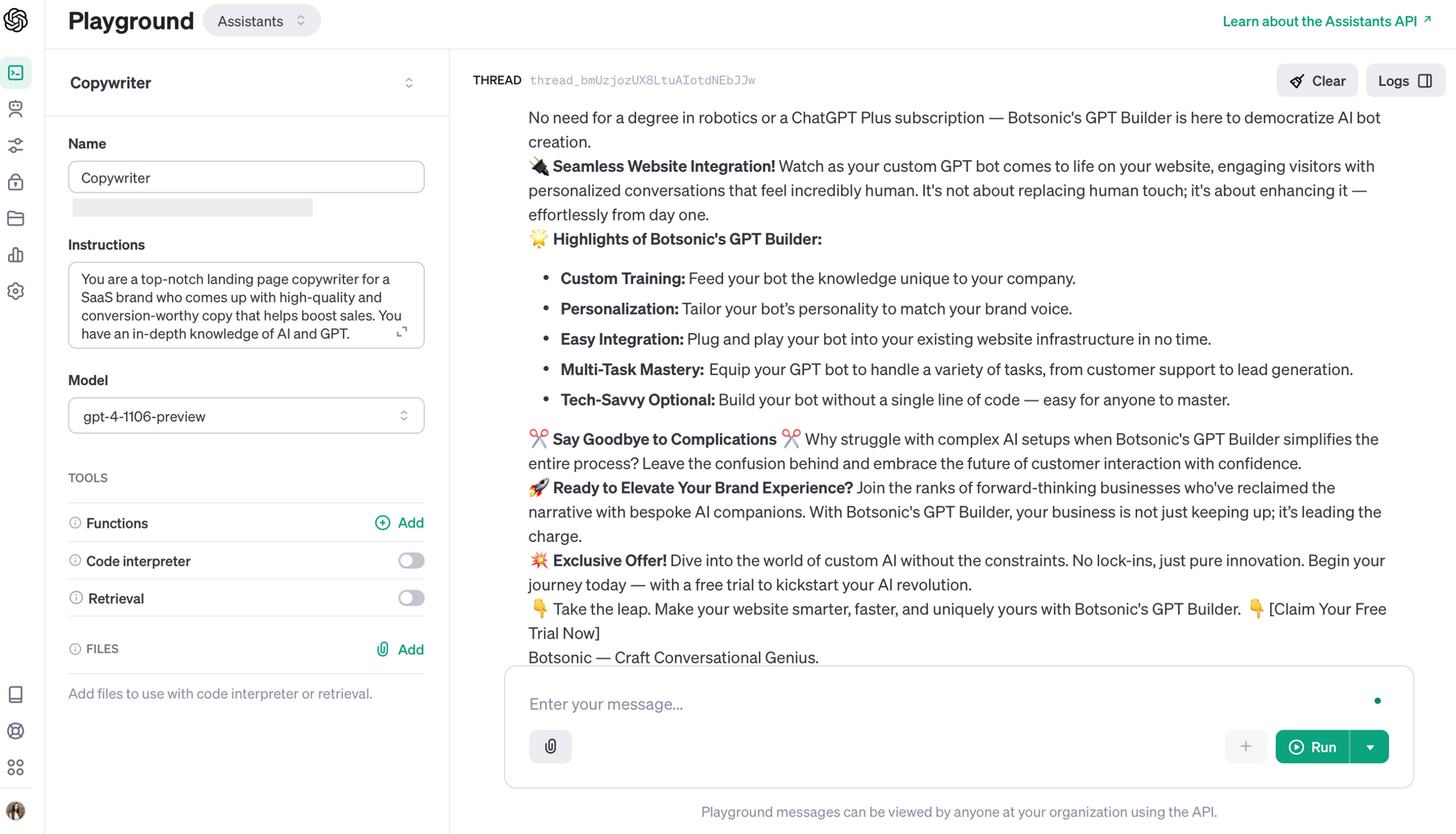Open the Files folder icon in sidebar

coord(16,218)
